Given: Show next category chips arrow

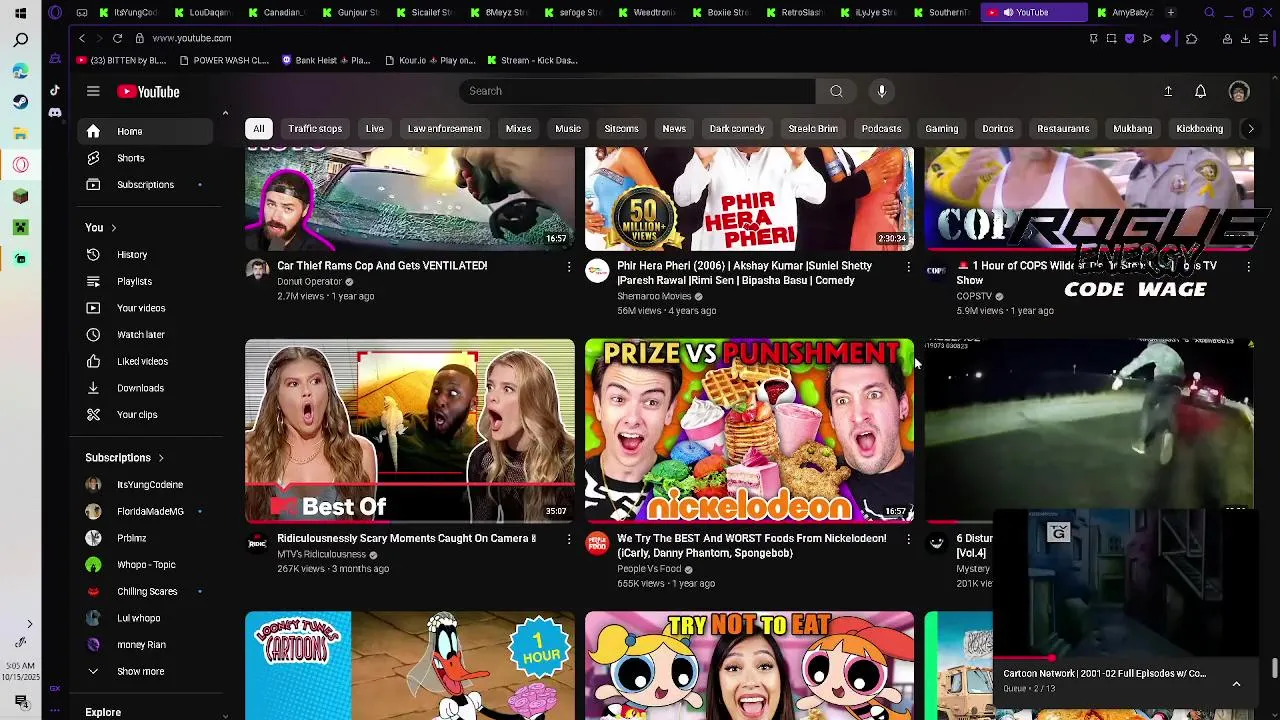Looking at the screenshot, I should (x=1250, y=128).
